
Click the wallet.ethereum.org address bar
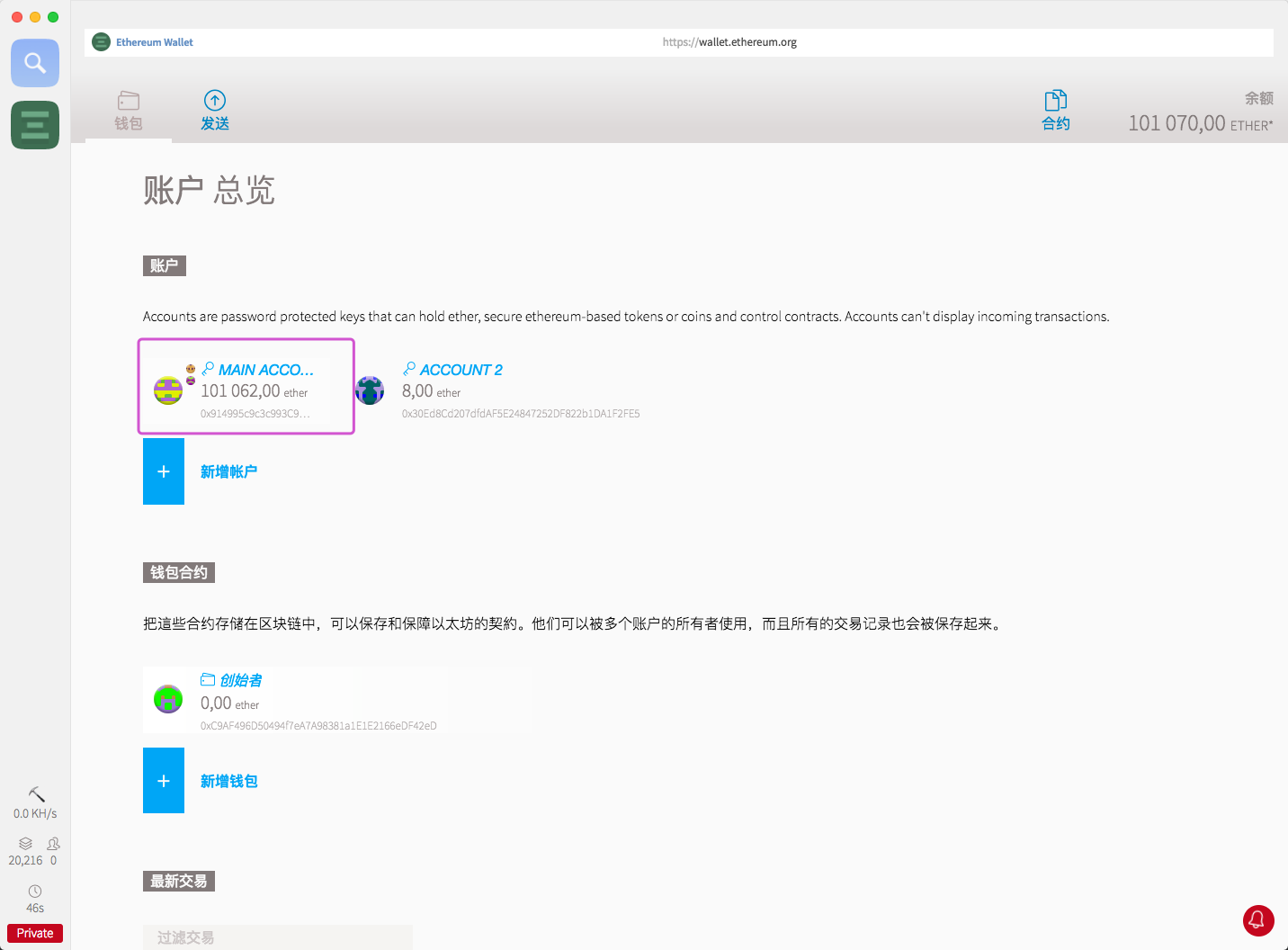click(x=729, y=42)
